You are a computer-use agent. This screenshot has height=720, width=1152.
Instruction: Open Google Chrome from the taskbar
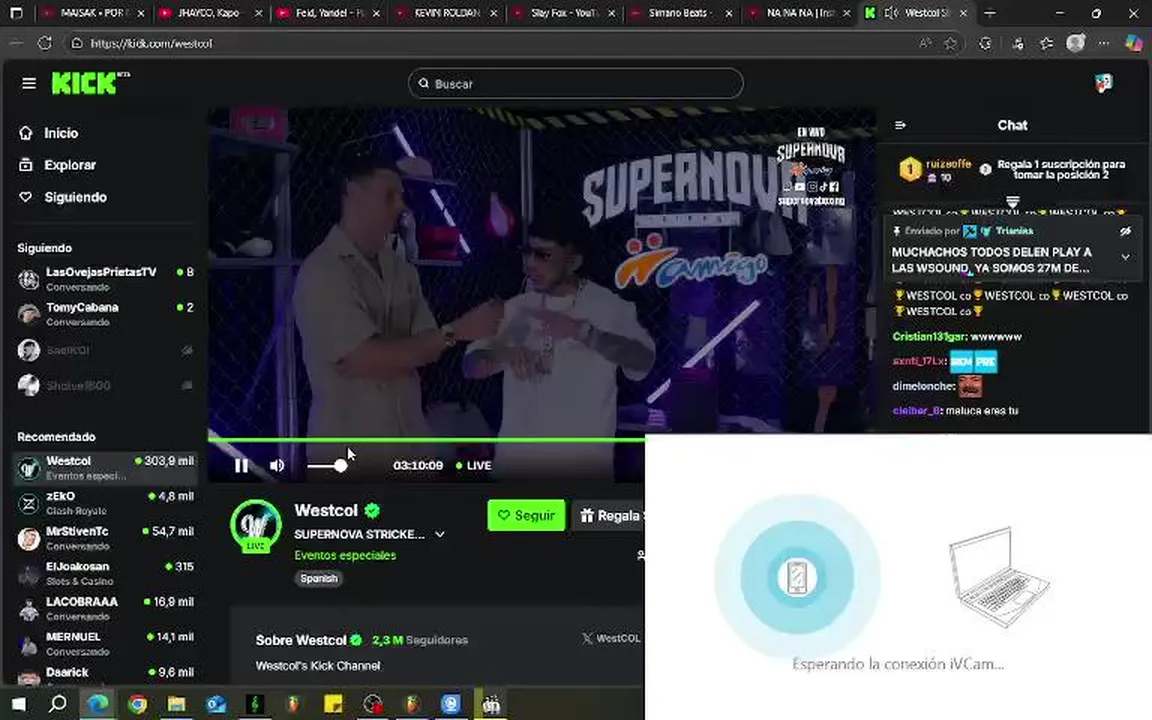[137, 704]
